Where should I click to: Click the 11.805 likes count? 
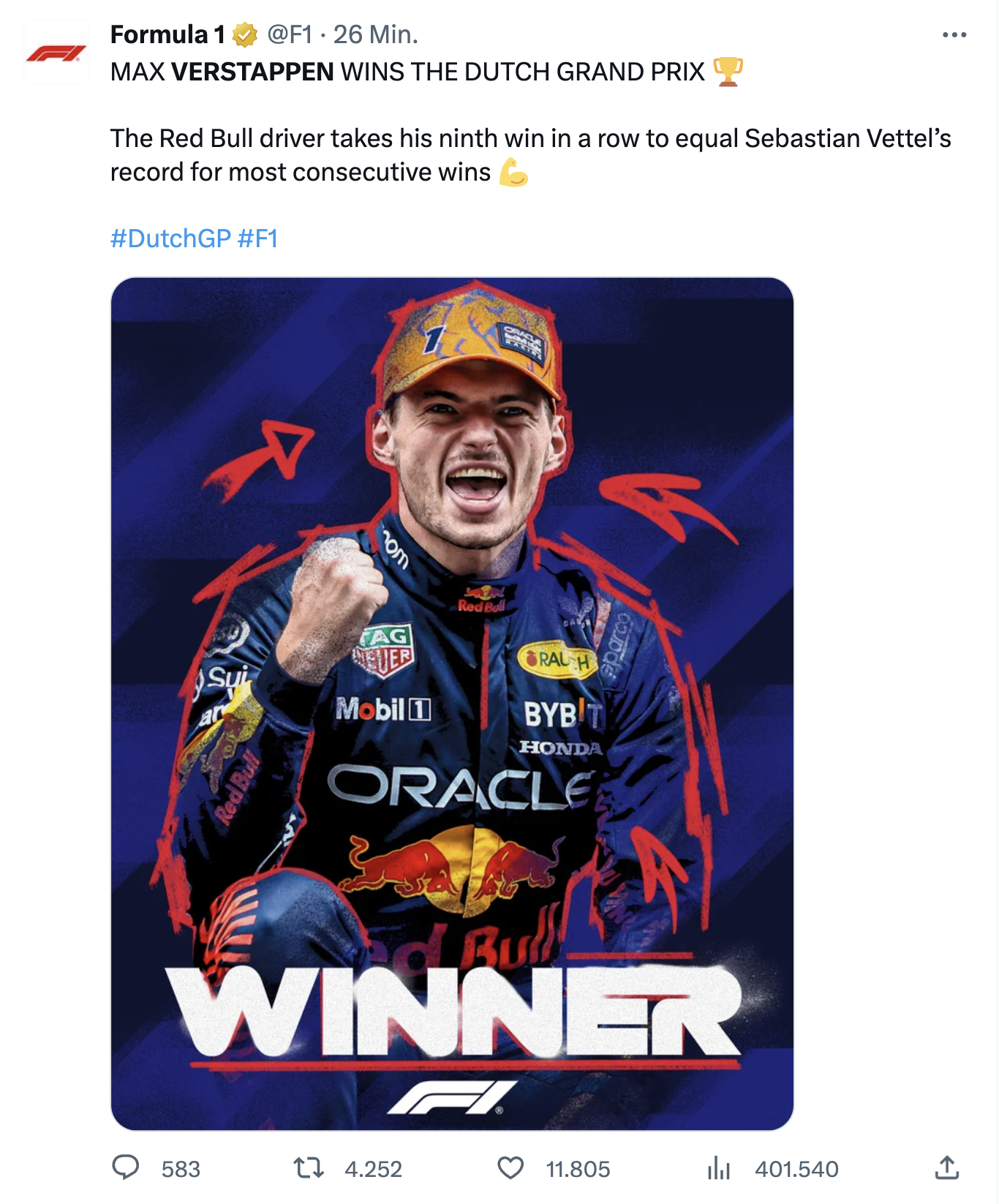[x=578, y=1169]
